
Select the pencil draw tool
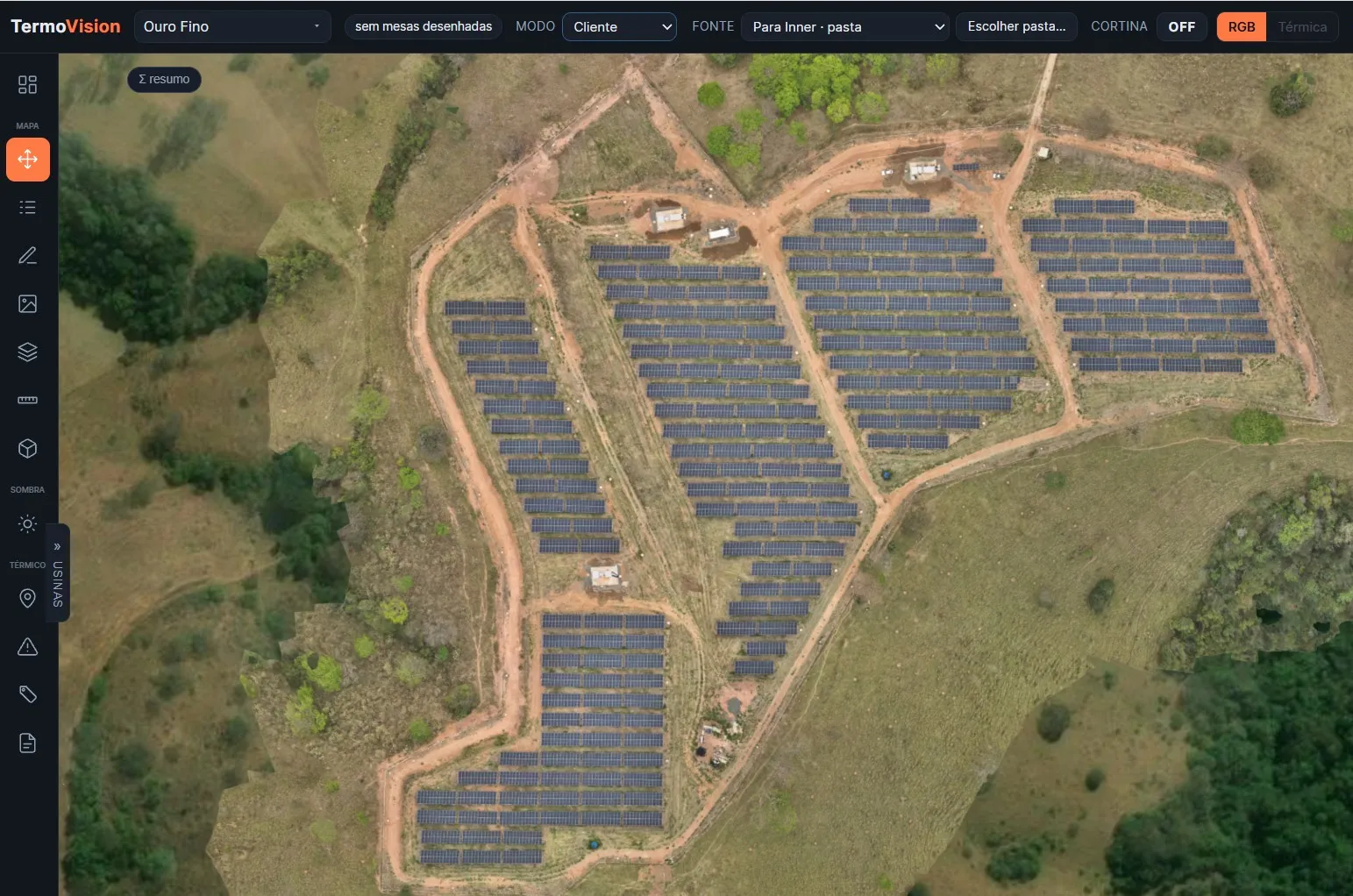pos(27,255)
